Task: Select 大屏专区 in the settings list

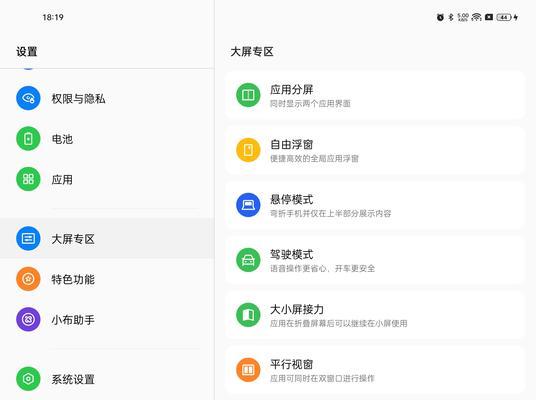Action: point(107,238)
